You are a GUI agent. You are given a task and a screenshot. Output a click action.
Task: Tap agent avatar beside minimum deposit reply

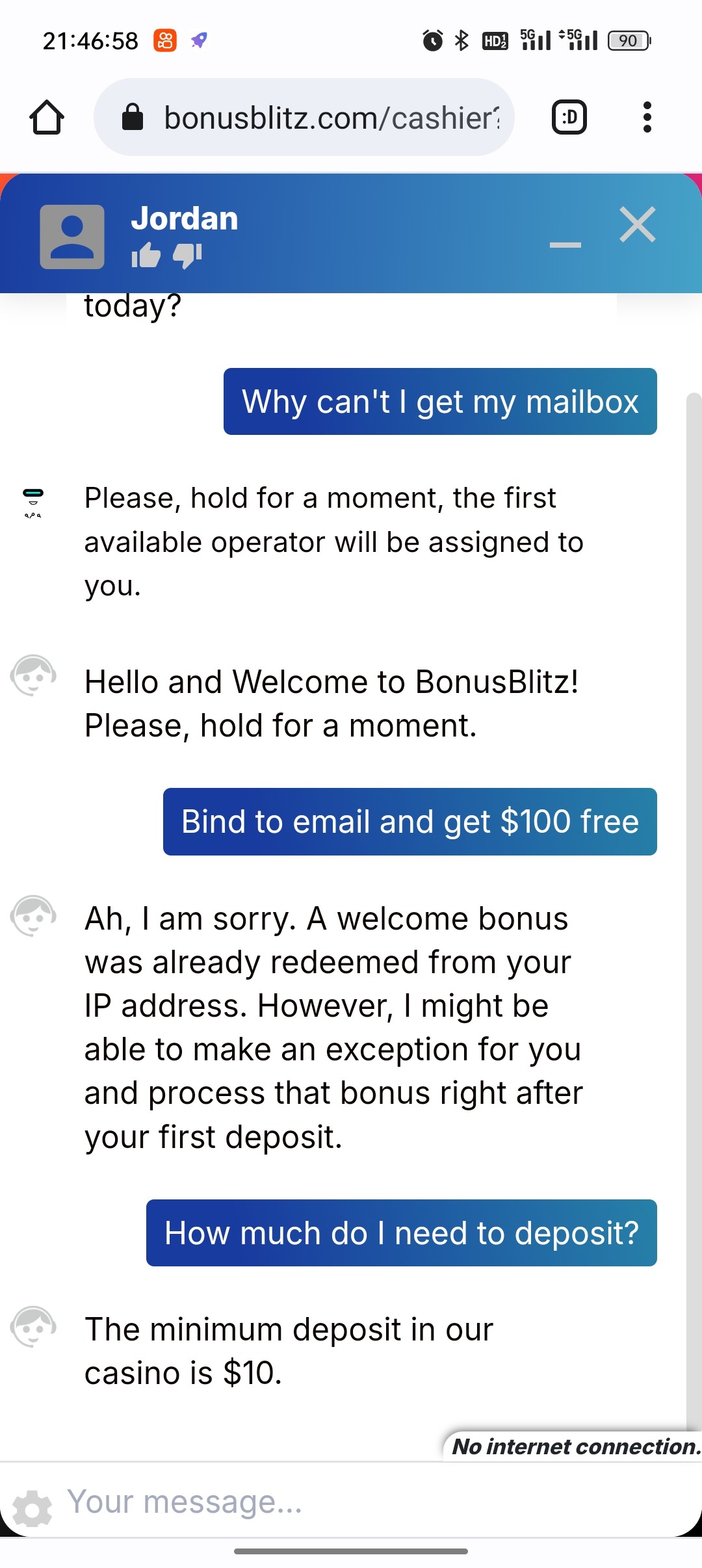(33, 1326)
